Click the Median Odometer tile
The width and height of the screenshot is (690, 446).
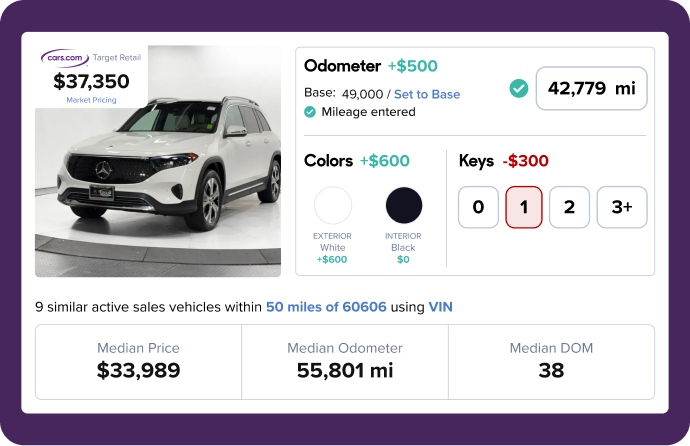[x=344, y=361]
